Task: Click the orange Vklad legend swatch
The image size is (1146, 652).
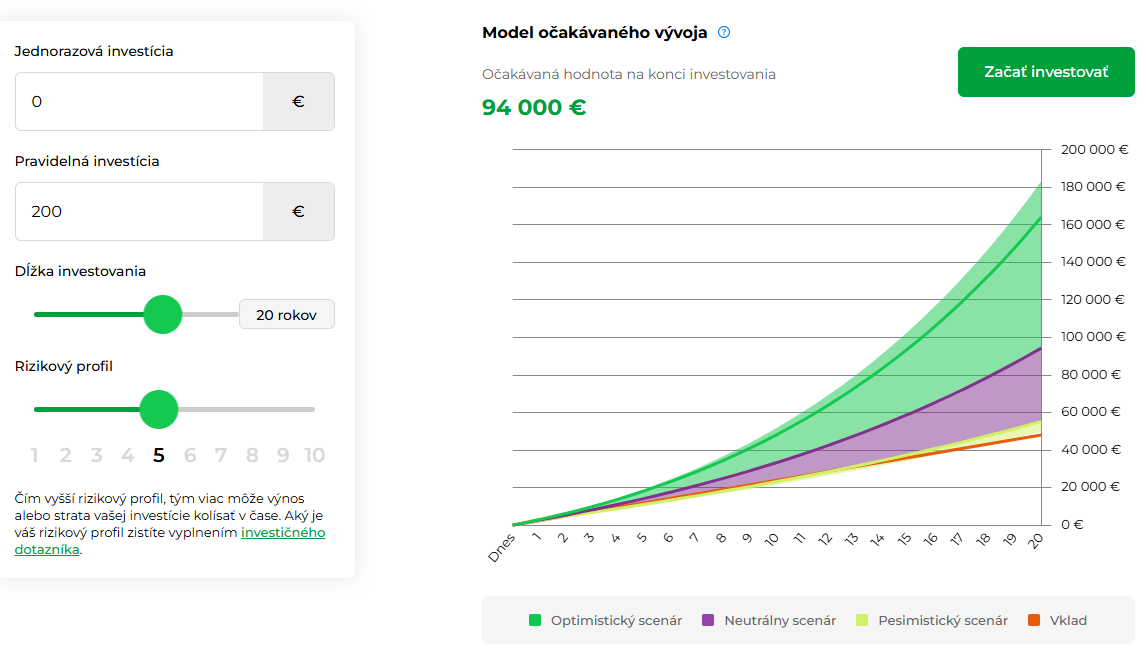Action: point(1034,620)
